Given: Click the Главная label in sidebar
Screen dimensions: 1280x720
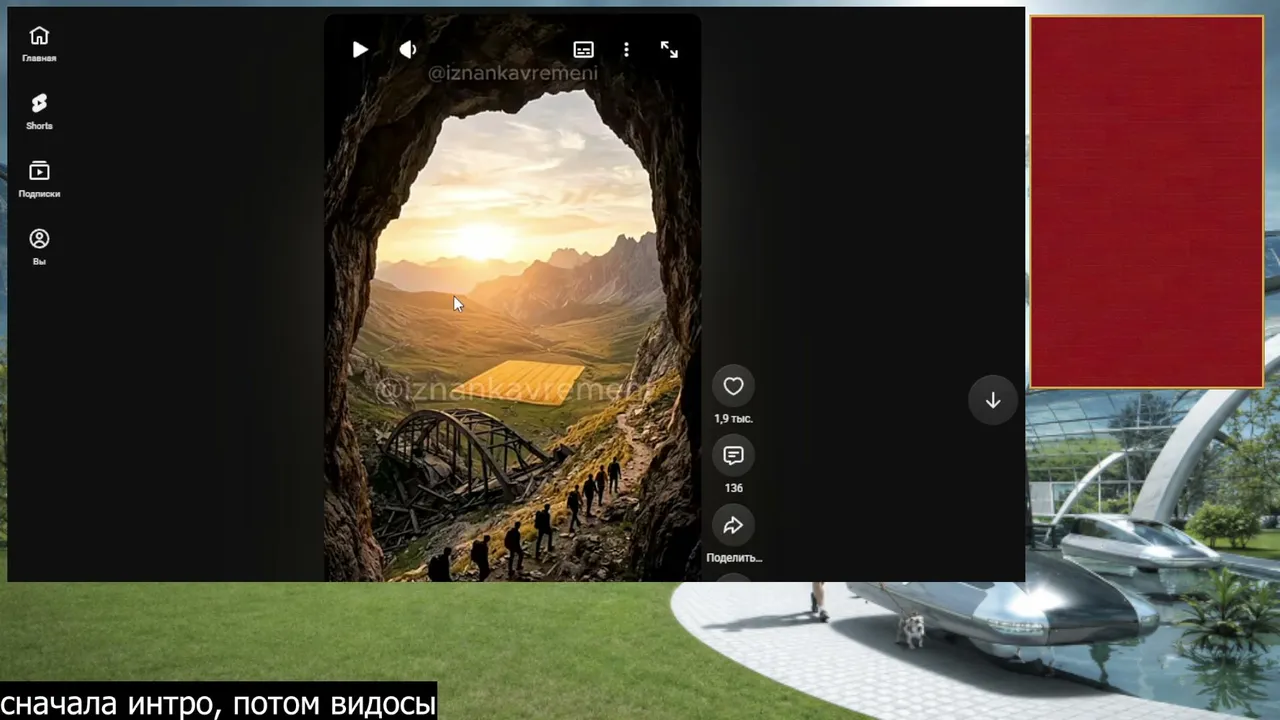Looking at the screenshot, I should [39, 58].
